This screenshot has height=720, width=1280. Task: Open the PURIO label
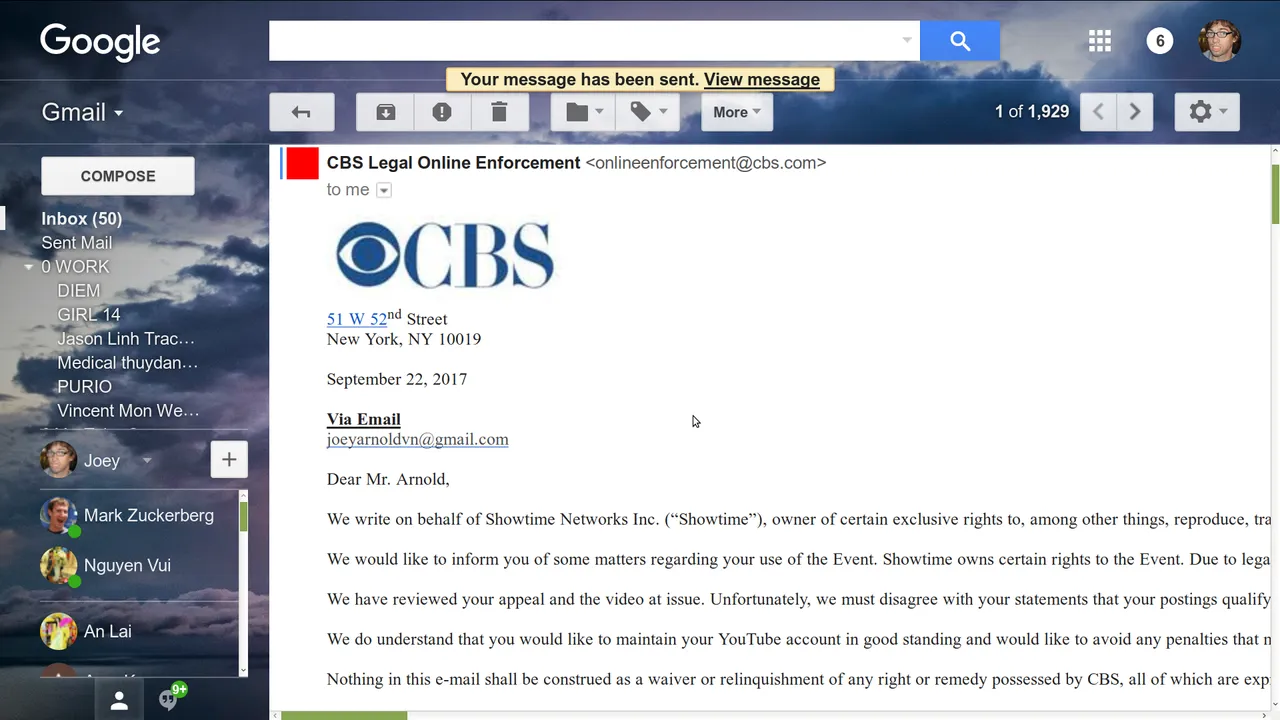tap(85, 387)
